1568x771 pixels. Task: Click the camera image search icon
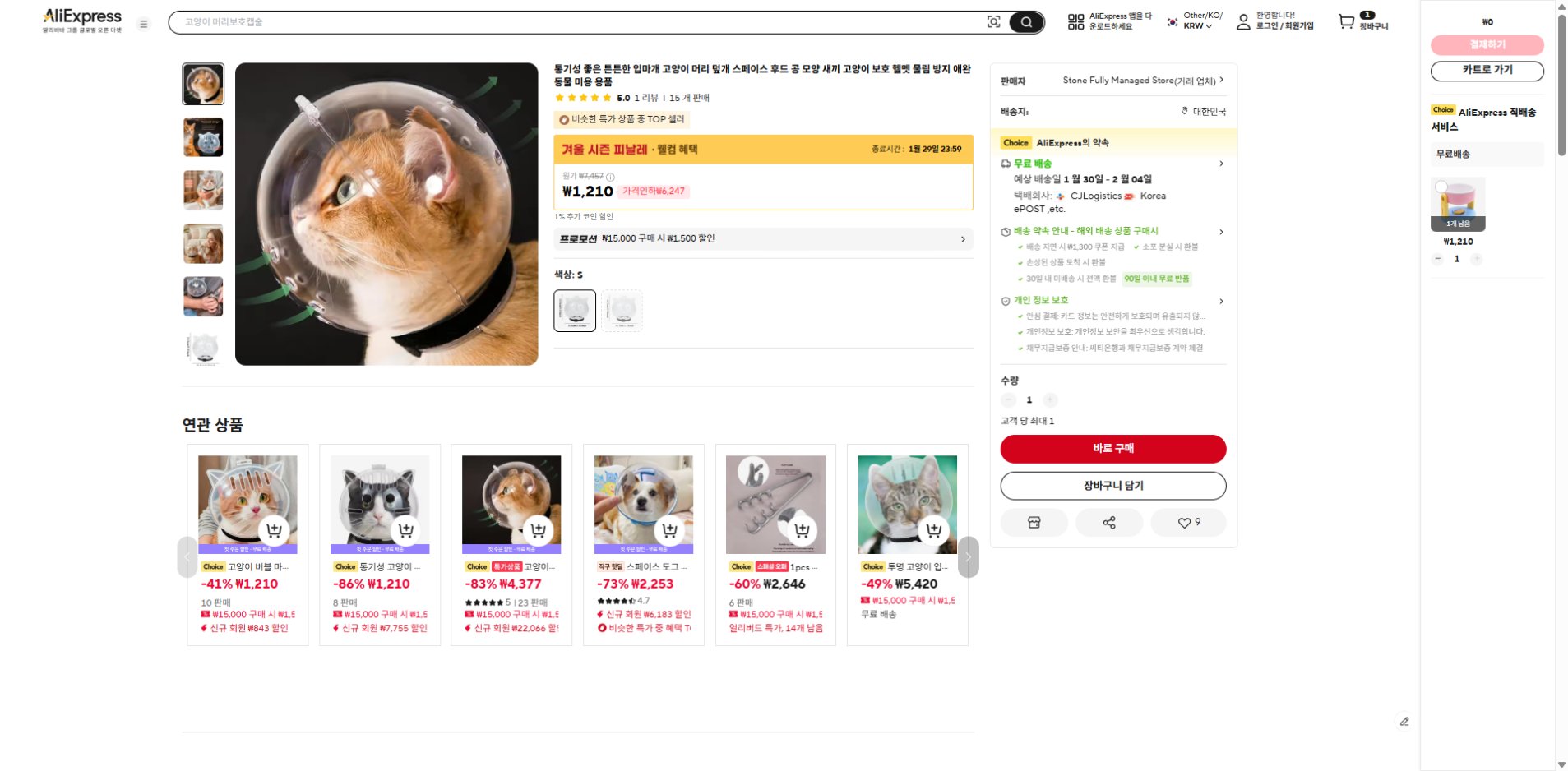993,22
